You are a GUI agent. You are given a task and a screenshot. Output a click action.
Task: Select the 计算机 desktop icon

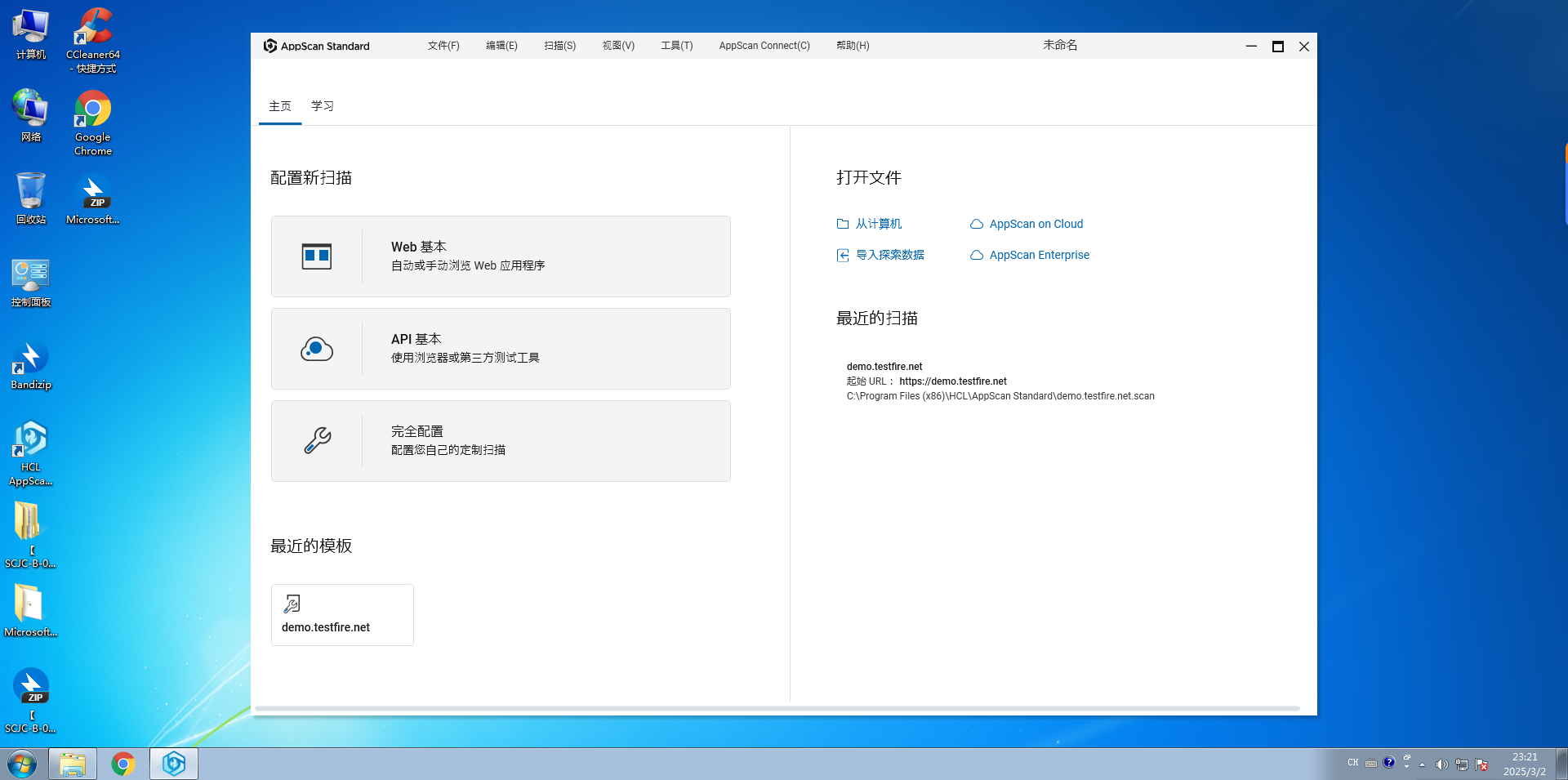click(31, 34)
